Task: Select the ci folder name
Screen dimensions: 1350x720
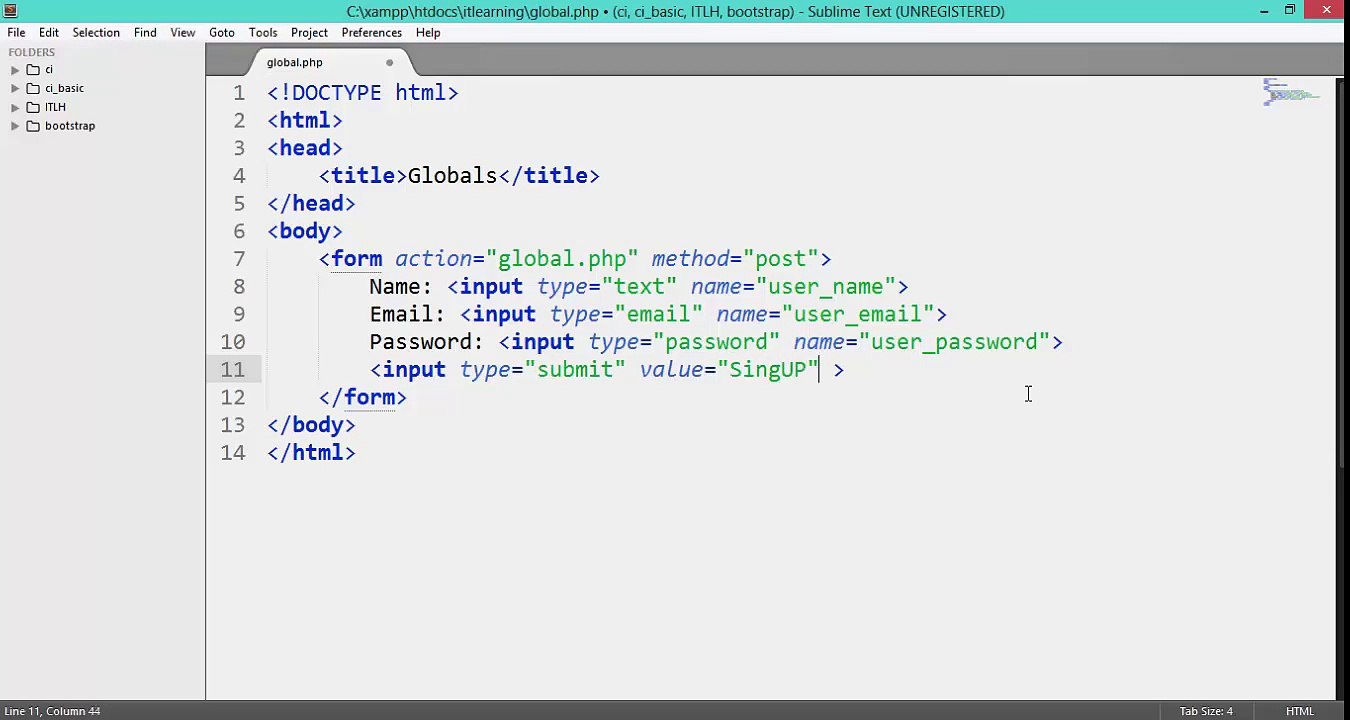Action: click(49, 70)
